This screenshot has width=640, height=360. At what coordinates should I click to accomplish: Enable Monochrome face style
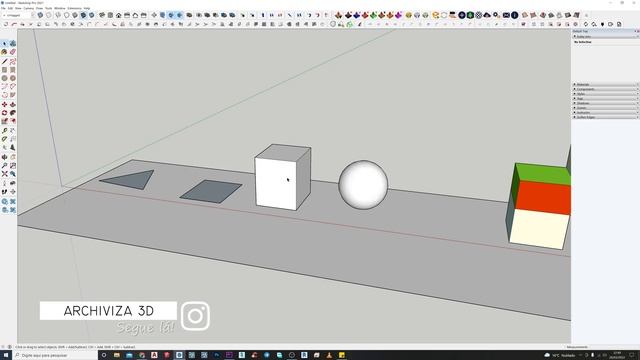pos(92,15)
